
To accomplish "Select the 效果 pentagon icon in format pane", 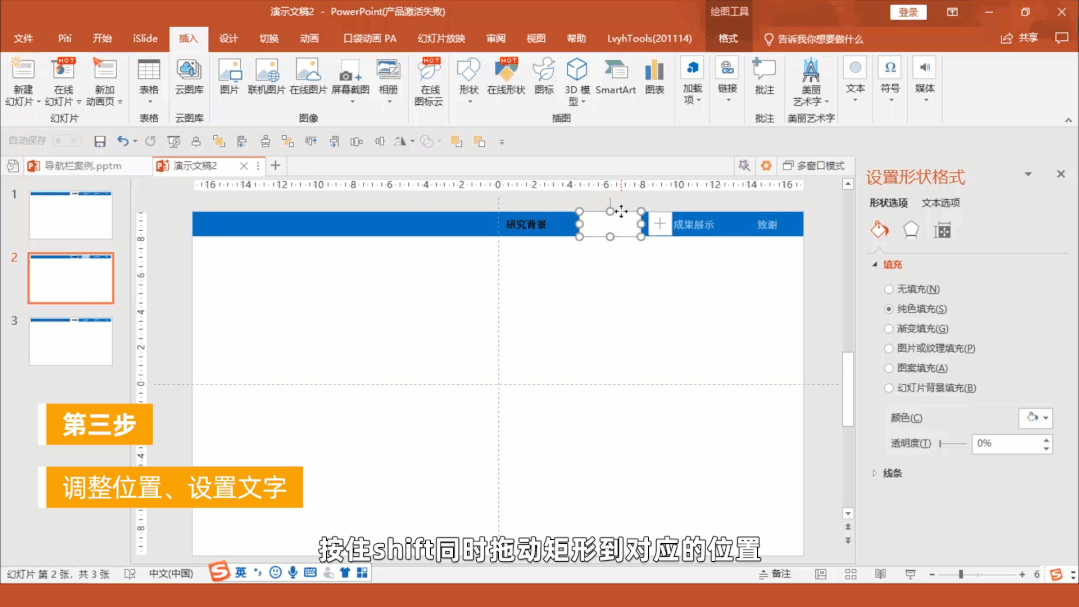I will [911, 230].
